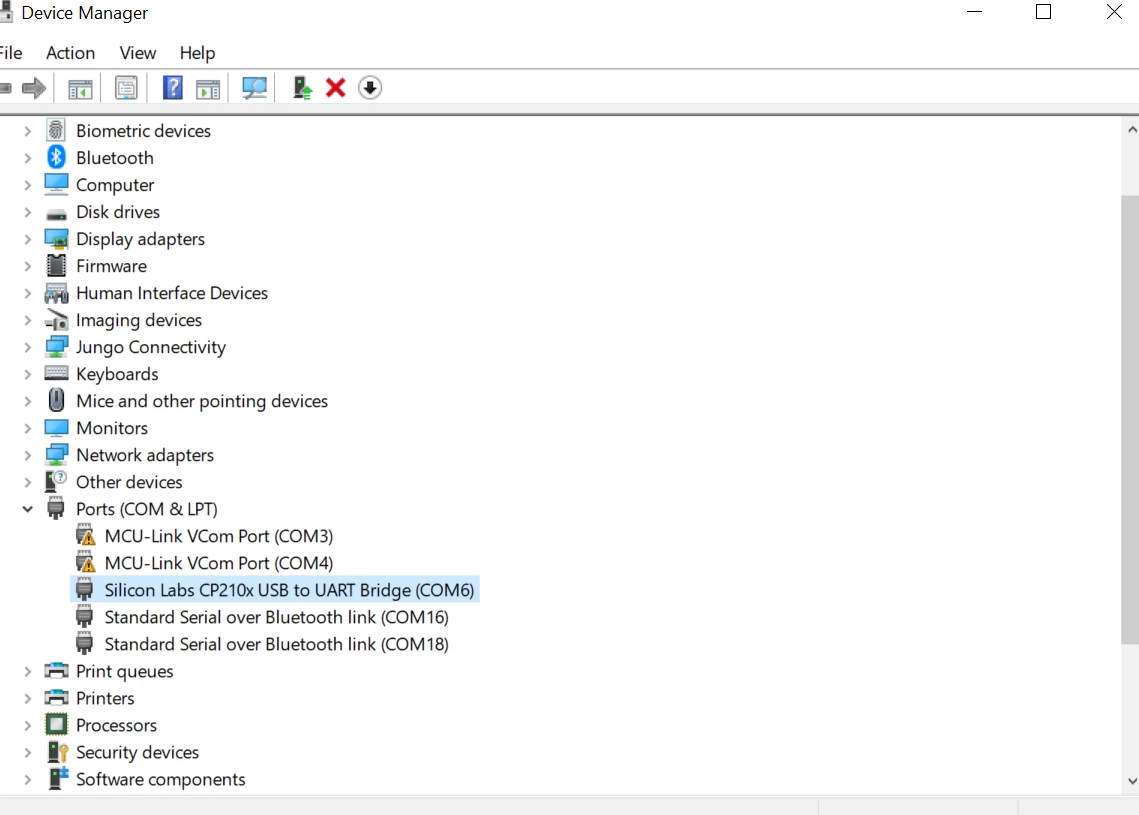This screenshot has height=815, width=1139.
Task: Expand the Bluetooth category chevron
Action: (28, 158)
